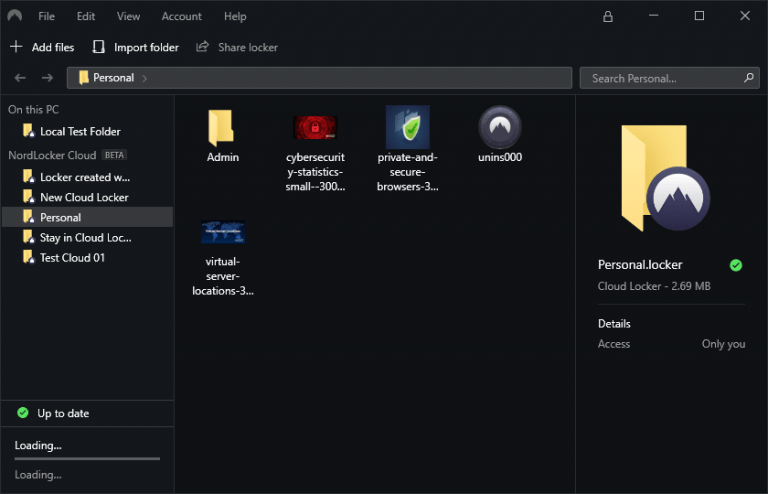
Task: Open the Help menu
Action: point(235,16)
